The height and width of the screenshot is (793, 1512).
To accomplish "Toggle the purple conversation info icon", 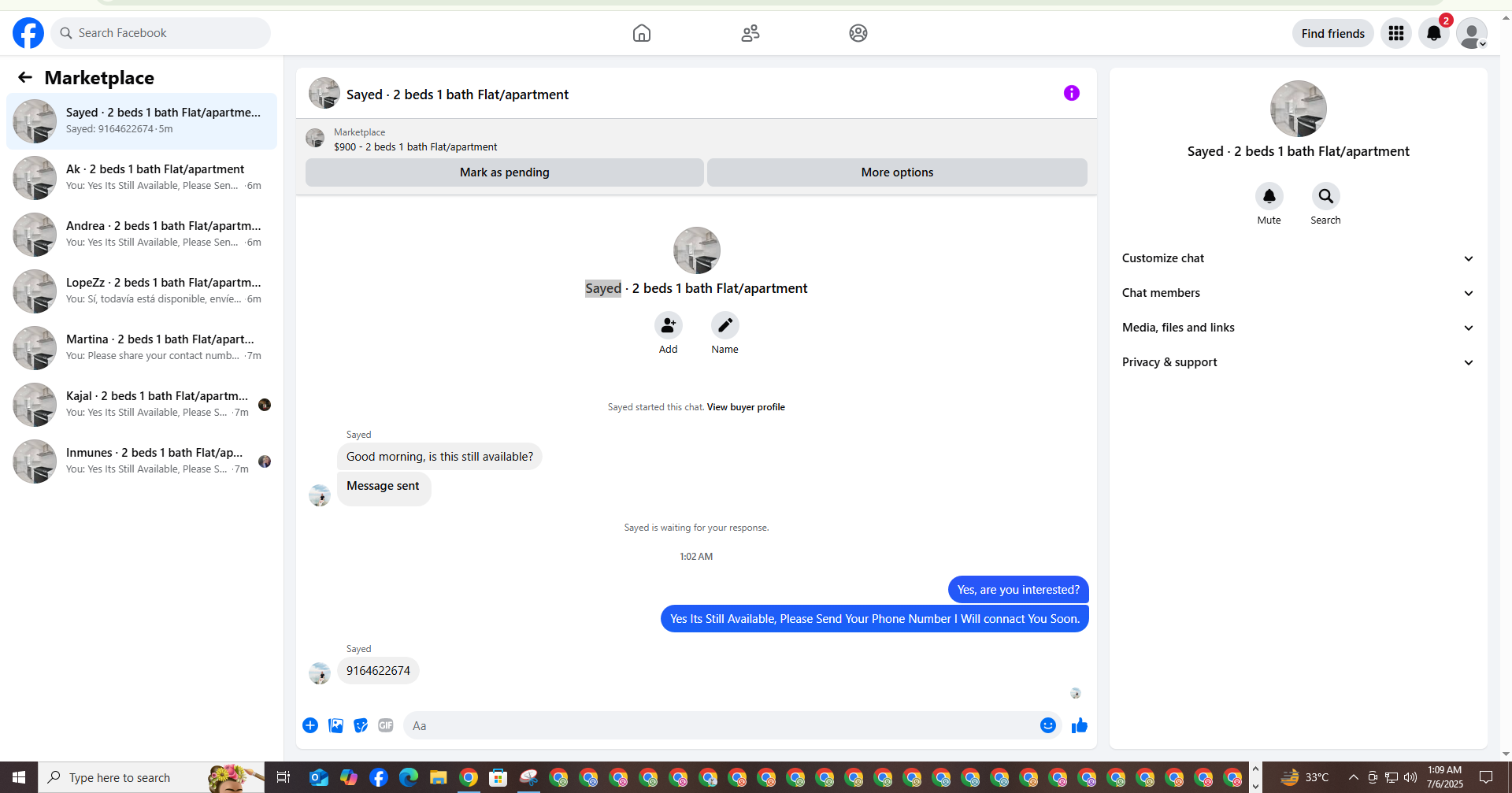I will pos(1072,93).
